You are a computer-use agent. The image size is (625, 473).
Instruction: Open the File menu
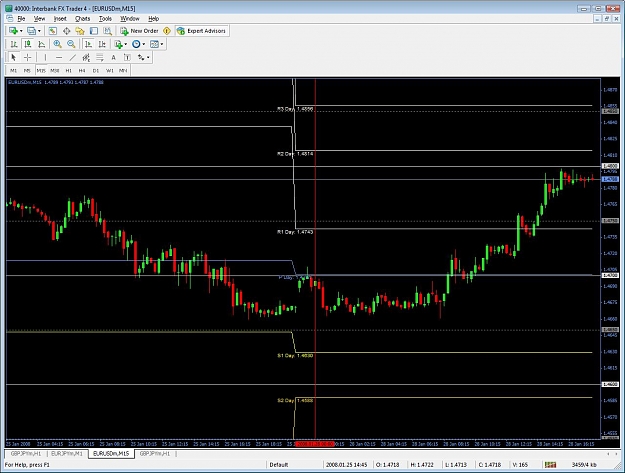click(x=22, y=18)
